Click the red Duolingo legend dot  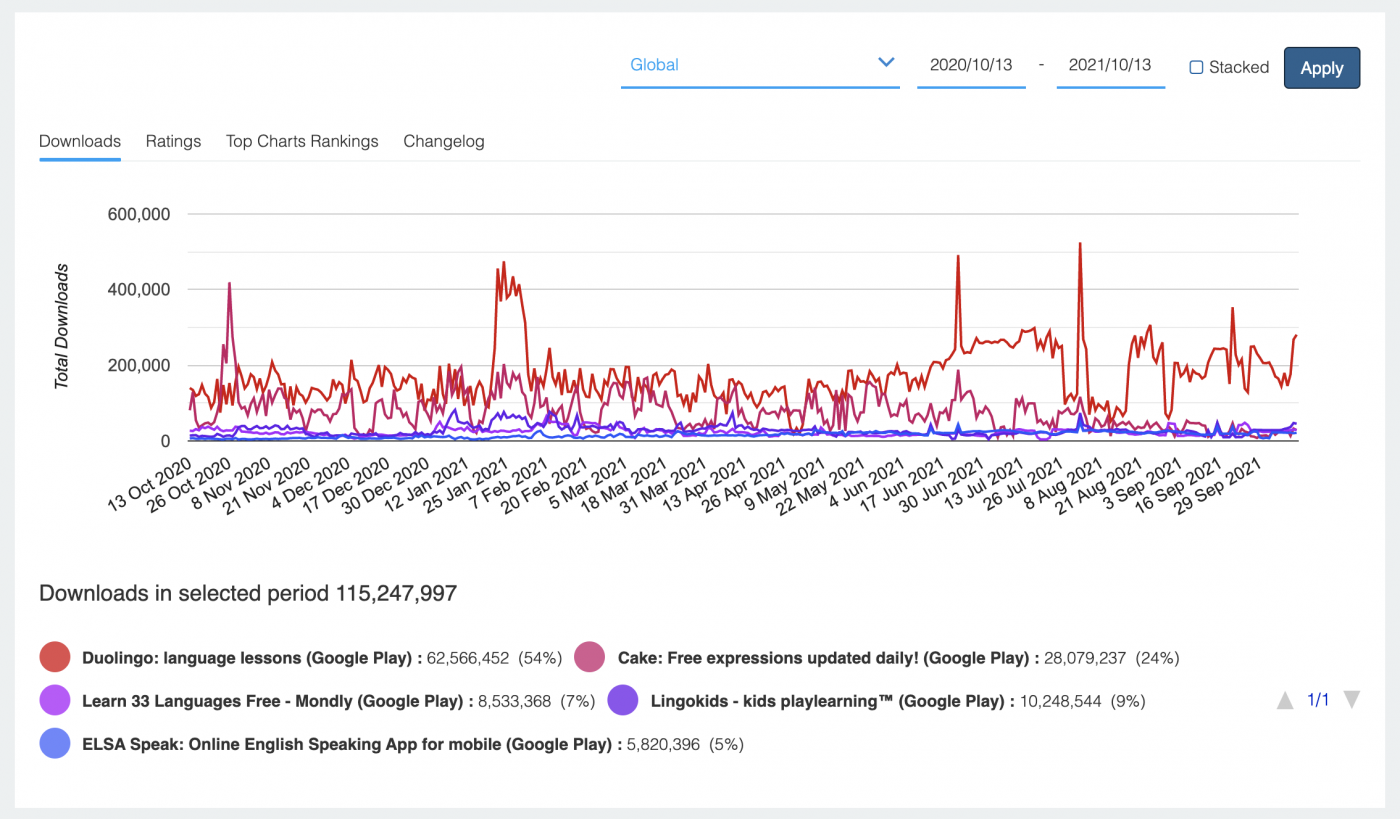[x=55, y=658]
